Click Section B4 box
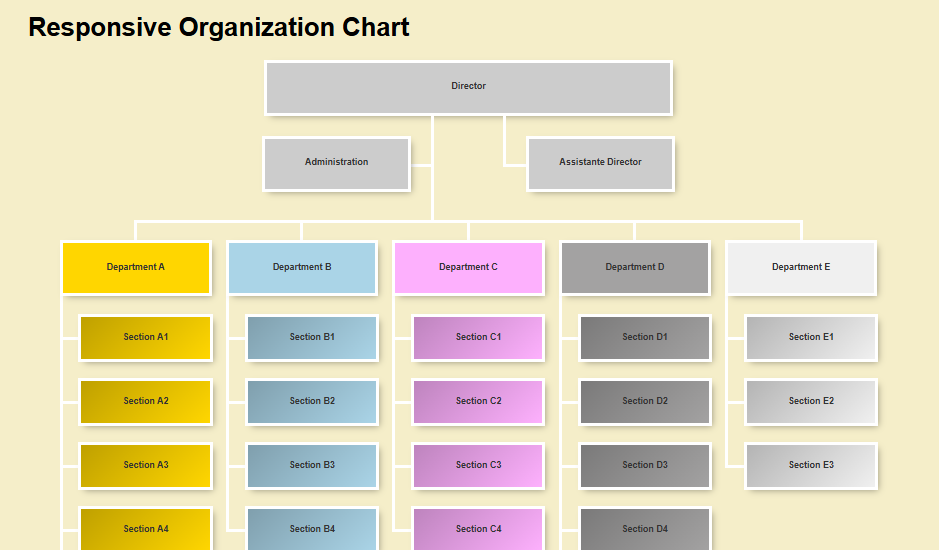939x550 pixels. [312, 528]
